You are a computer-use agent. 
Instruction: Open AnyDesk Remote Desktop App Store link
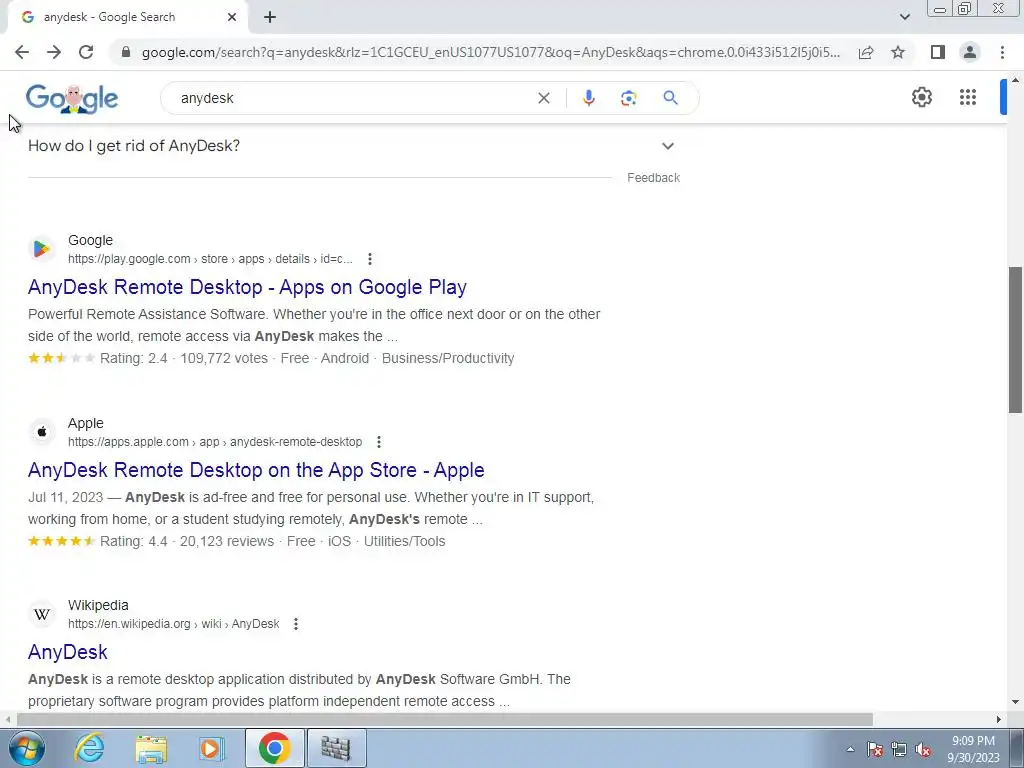pos(256,470)
